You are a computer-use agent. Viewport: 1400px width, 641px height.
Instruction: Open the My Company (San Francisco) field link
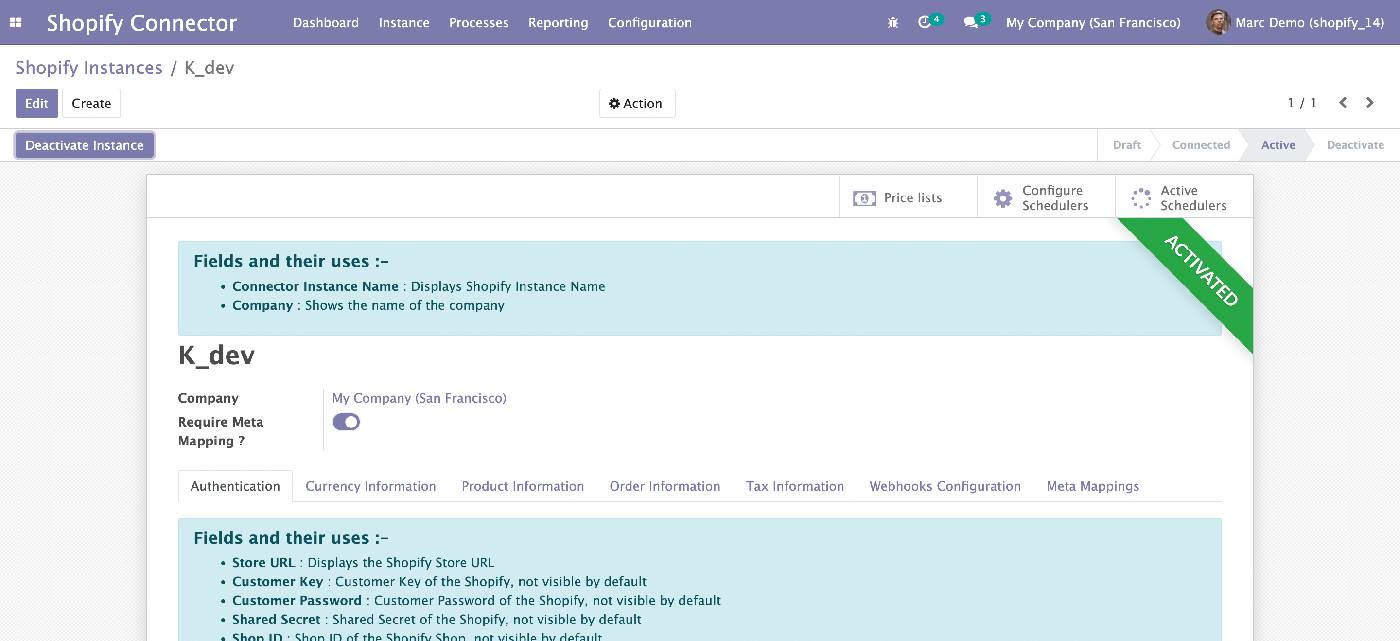[419, 398]
